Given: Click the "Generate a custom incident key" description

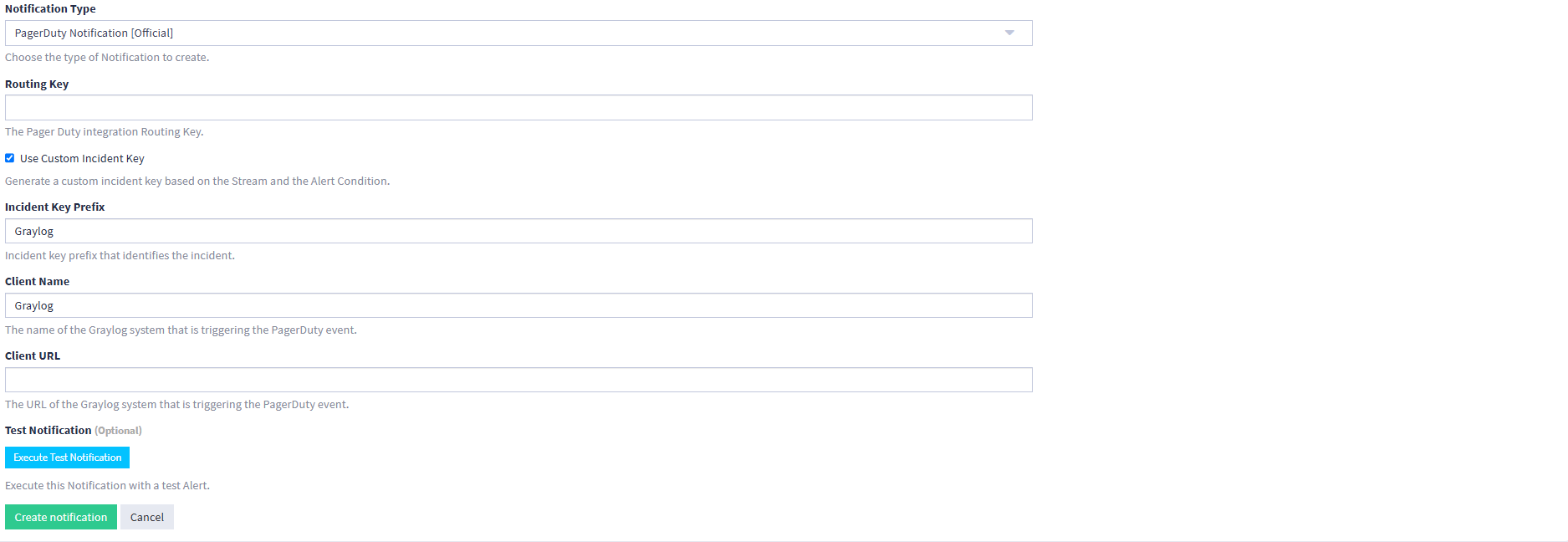Looking at the screenshot, I should tap(197, 182).
